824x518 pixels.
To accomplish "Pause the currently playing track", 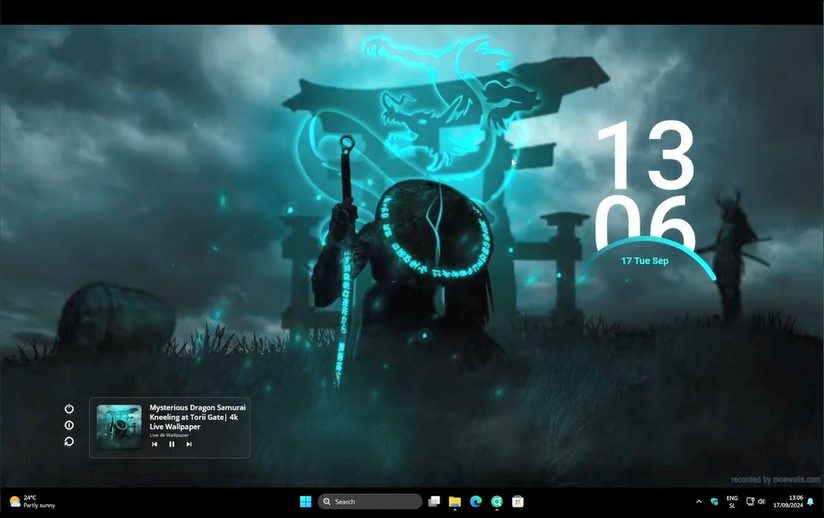I will pyautogui.click(x=171, y=444).
